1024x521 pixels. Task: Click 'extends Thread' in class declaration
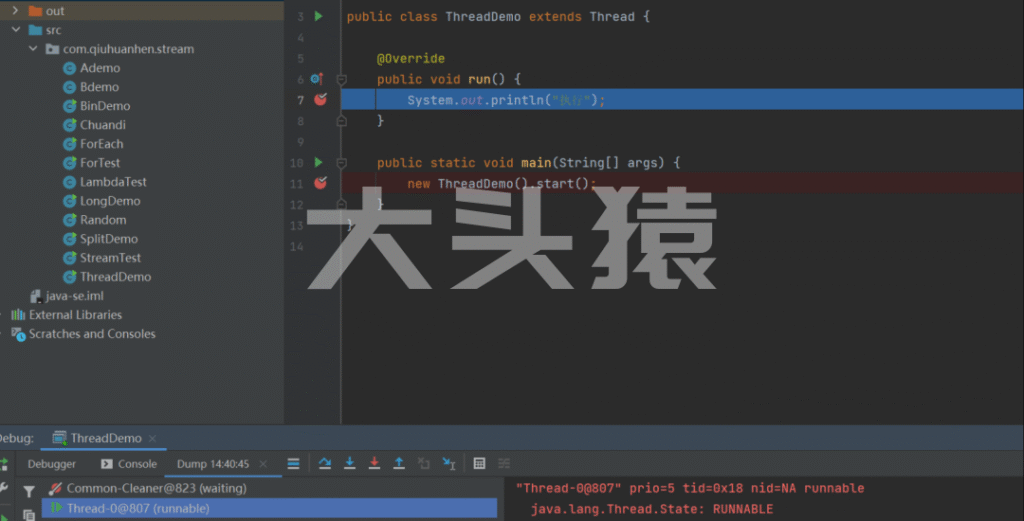coord(581,17)
